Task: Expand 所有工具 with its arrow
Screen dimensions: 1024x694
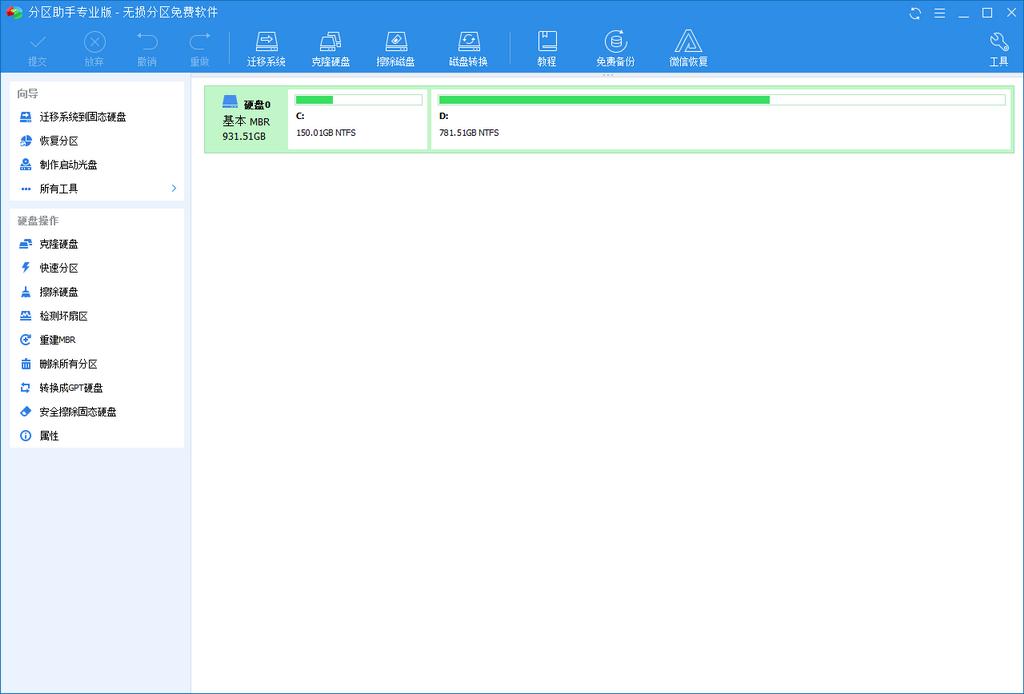Action: pos(173,189)
